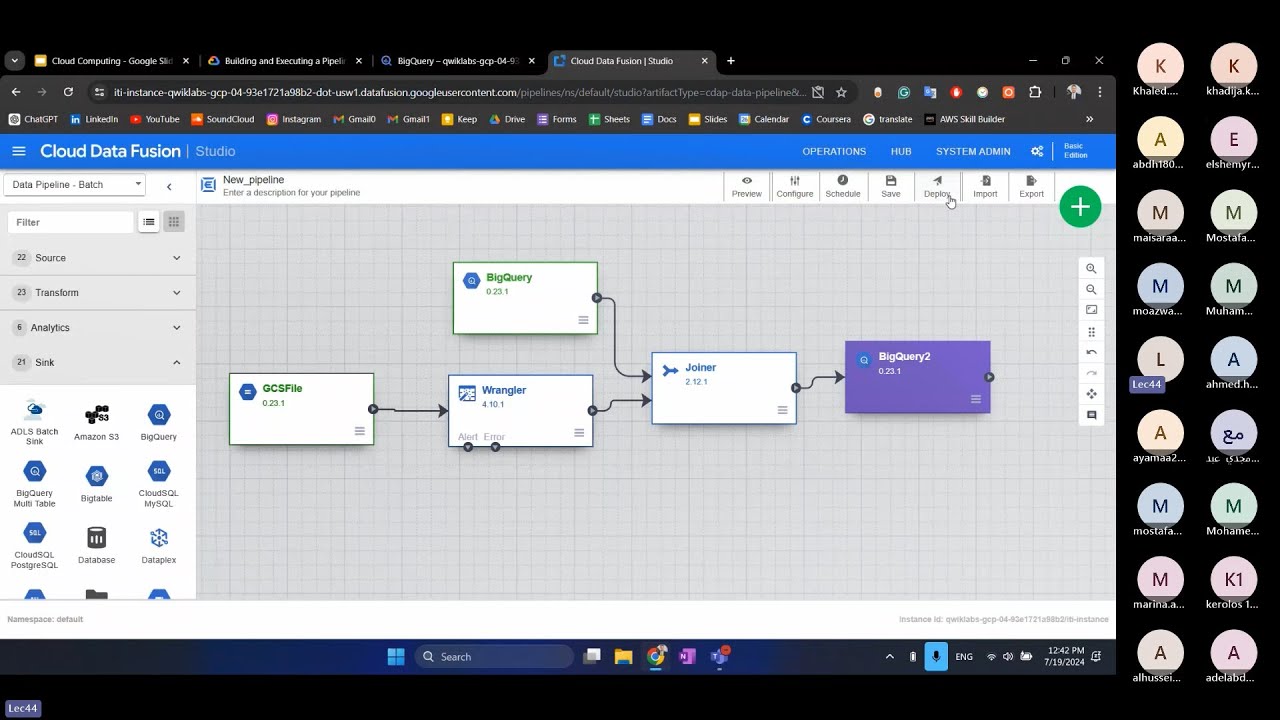1280x720 pixels.
Task: Click the green plus add button
Action: (x=1080, y=207)
